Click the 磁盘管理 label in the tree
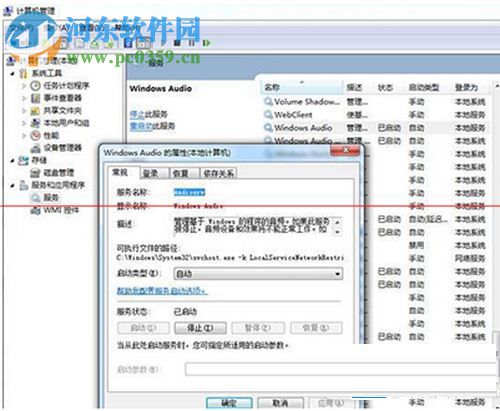 (x=59, y=173)
